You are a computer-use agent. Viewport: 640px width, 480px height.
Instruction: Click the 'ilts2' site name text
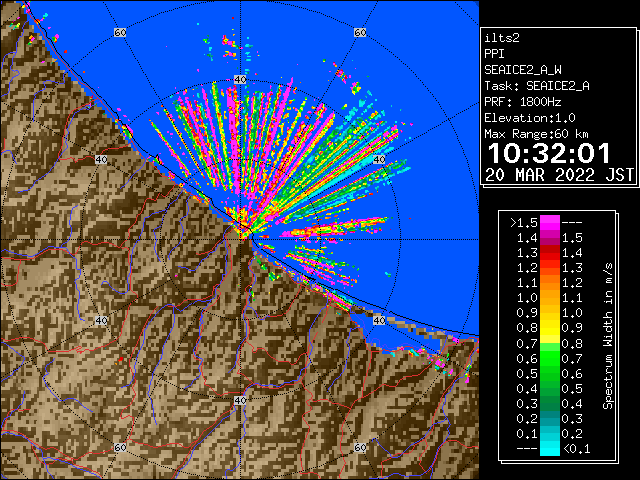tap(502, 38)
